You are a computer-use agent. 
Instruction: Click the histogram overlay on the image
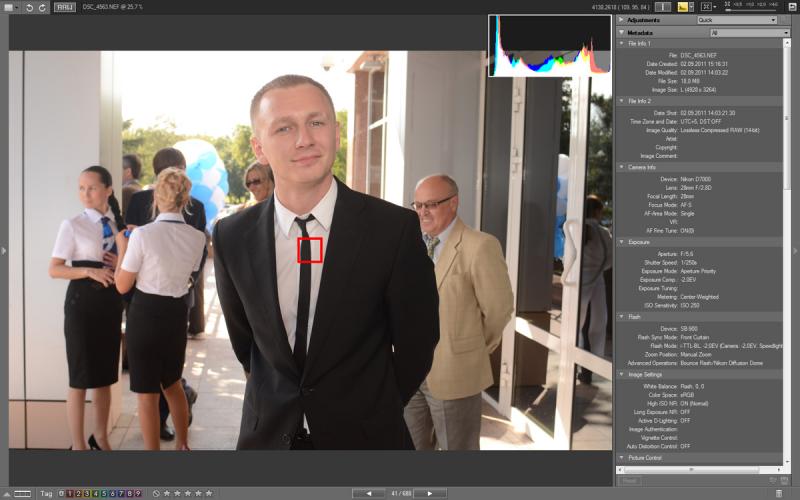(x=549, y=45)
